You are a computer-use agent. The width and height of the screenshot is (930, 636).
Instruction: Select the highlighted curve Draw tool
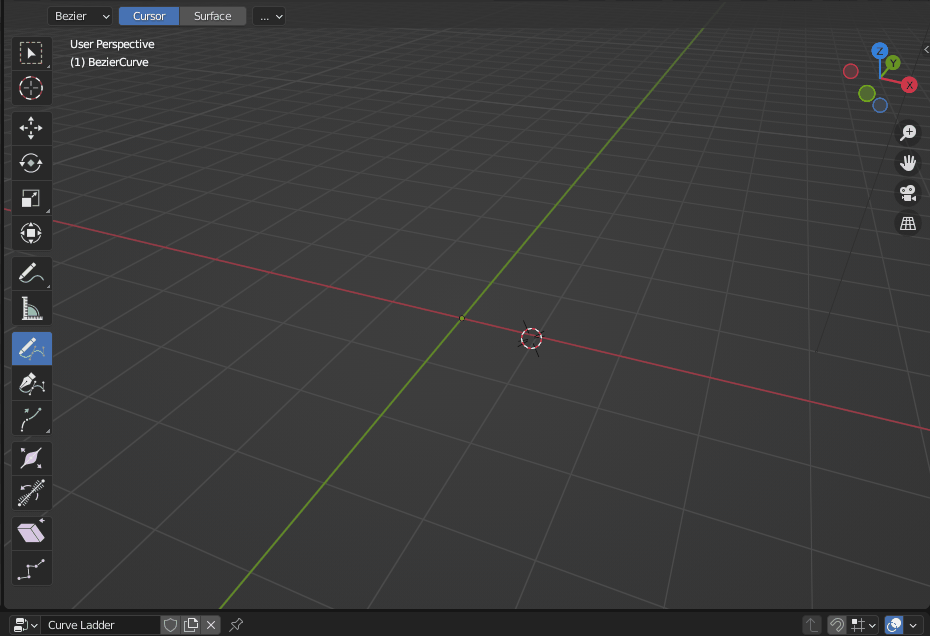[x=31, y=348]
